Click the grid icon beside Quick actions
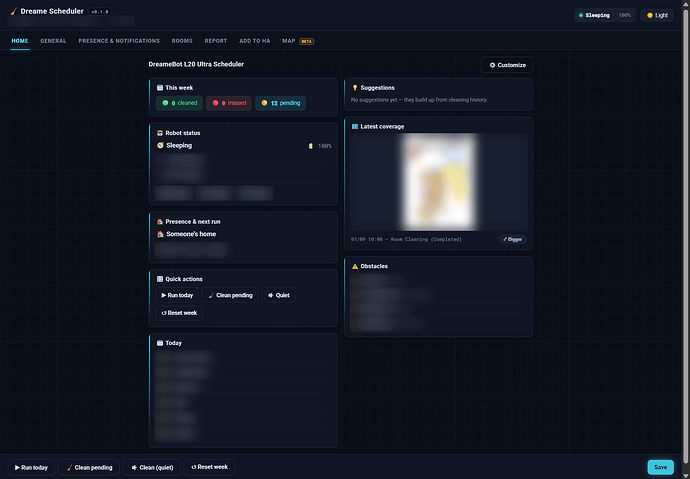This screenshot has height=479, width=690. coord(160,279)
